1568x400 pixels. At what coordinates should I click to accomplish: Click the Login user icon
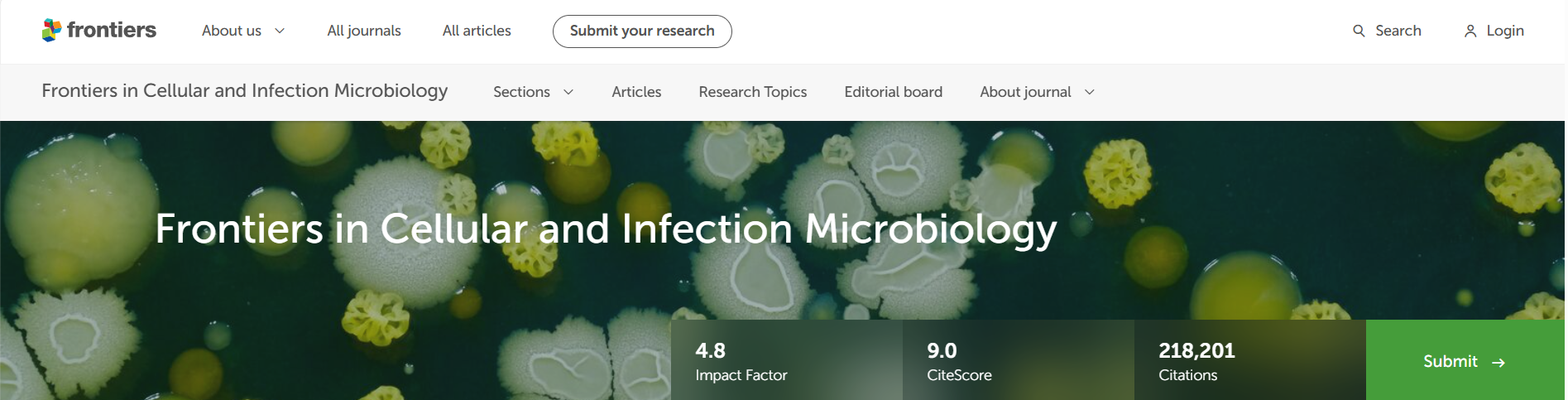[1470, 31]
